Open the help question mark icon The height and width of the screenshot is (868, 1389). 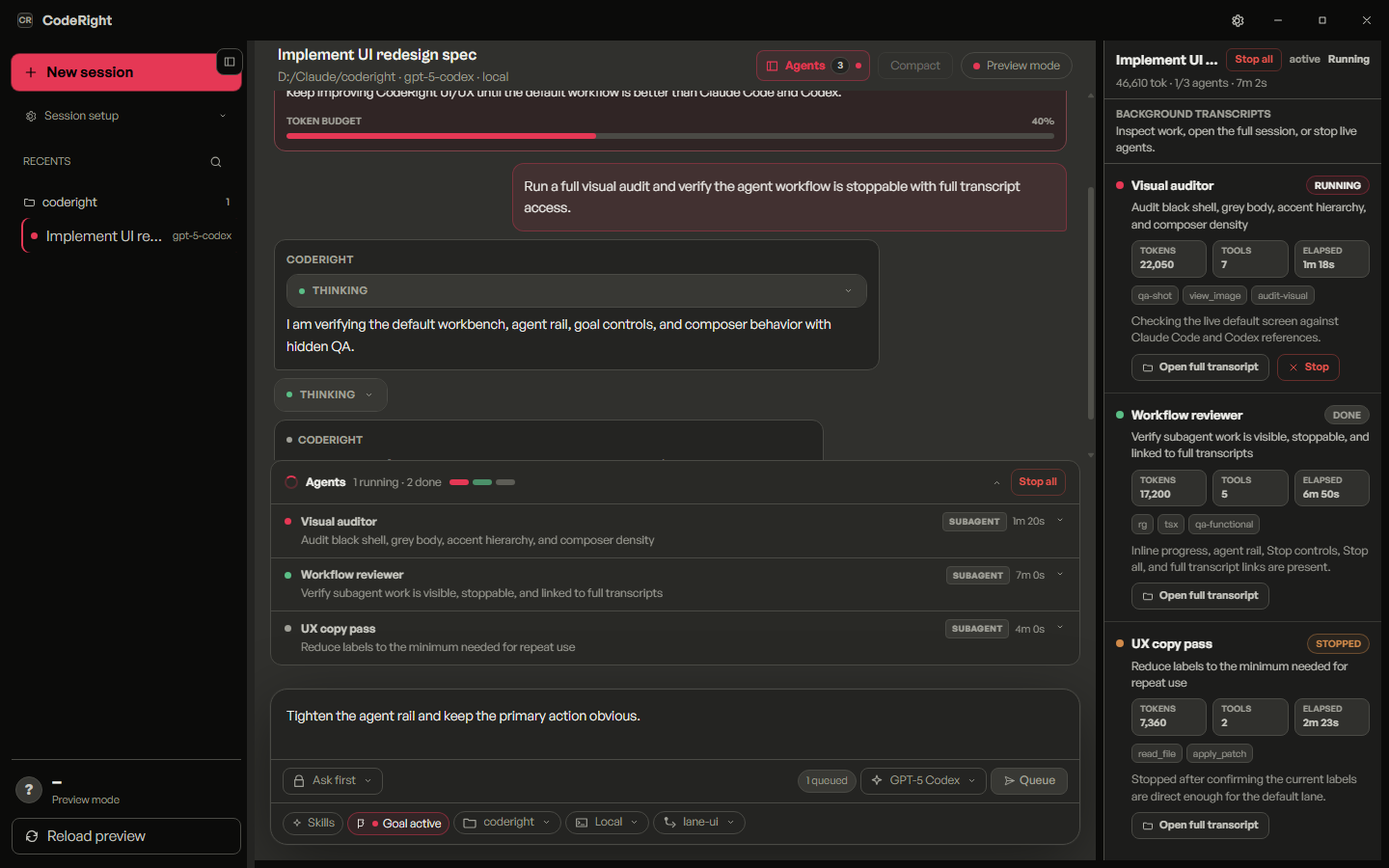29,790
